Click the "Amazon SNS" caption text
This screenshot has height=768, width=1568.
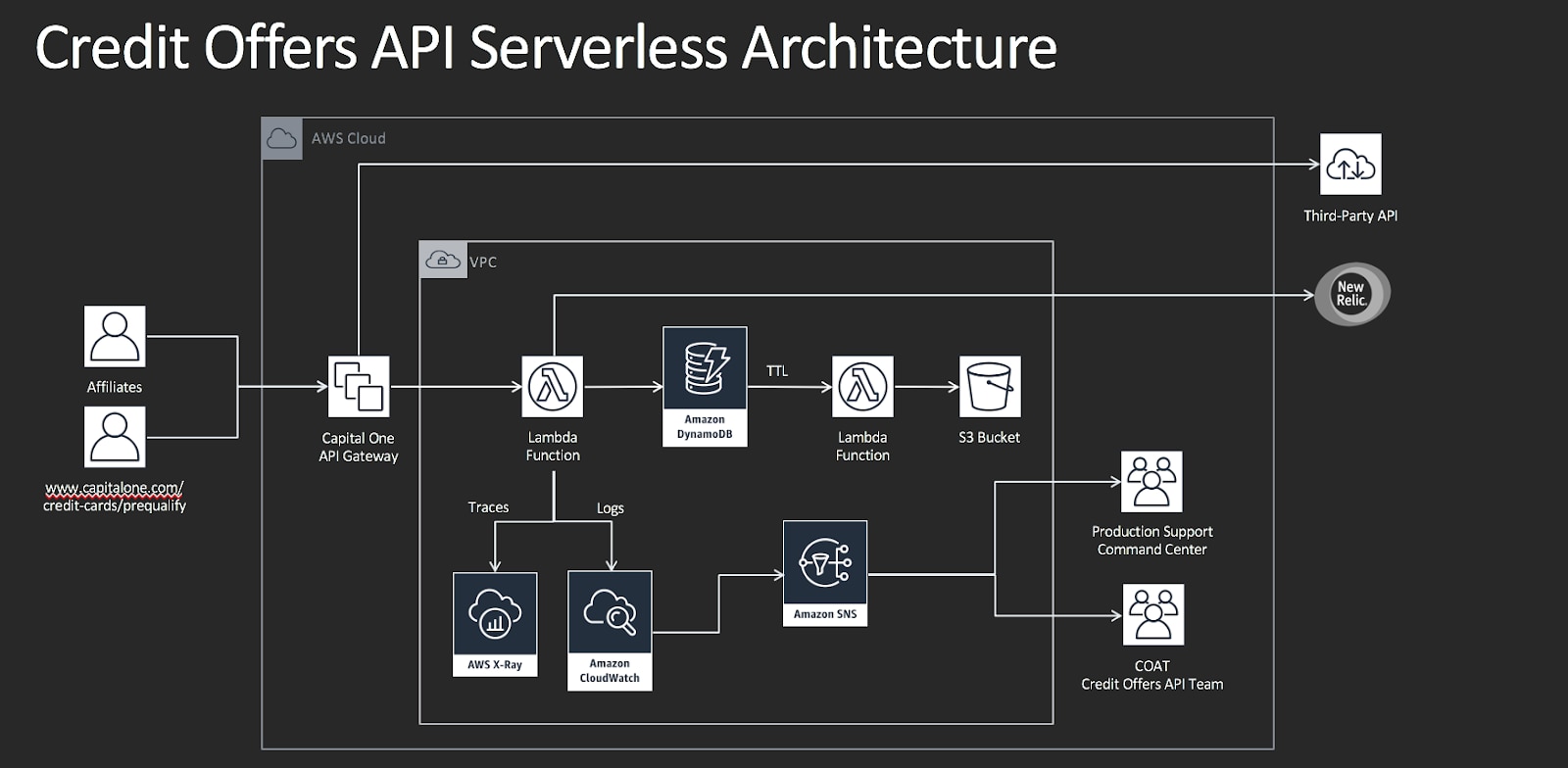825,614
